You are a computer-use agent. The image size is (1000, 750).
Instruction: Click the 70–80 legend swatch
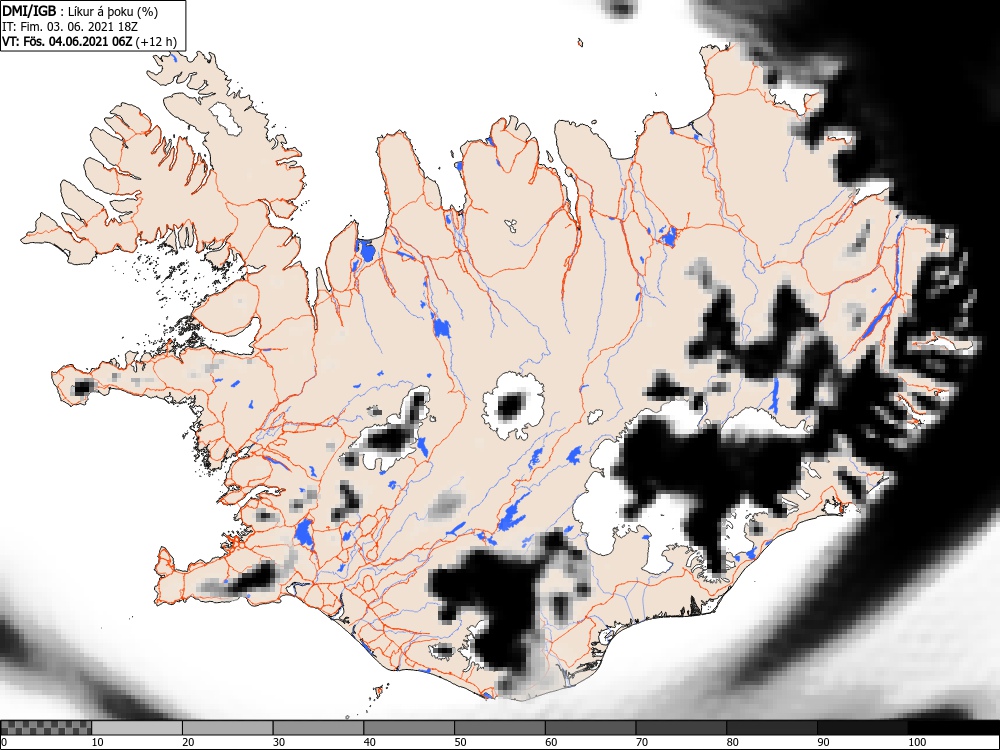point(680,728)
